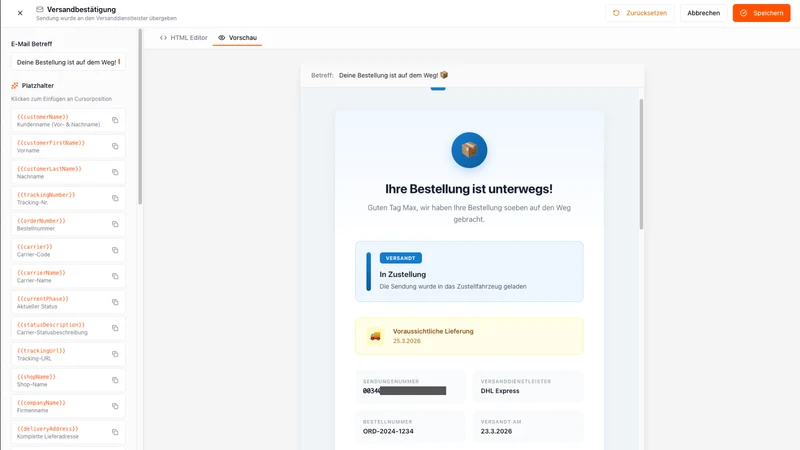800x450 pixels.
Task: Save the template with Speichern
Action: point(761,13)
